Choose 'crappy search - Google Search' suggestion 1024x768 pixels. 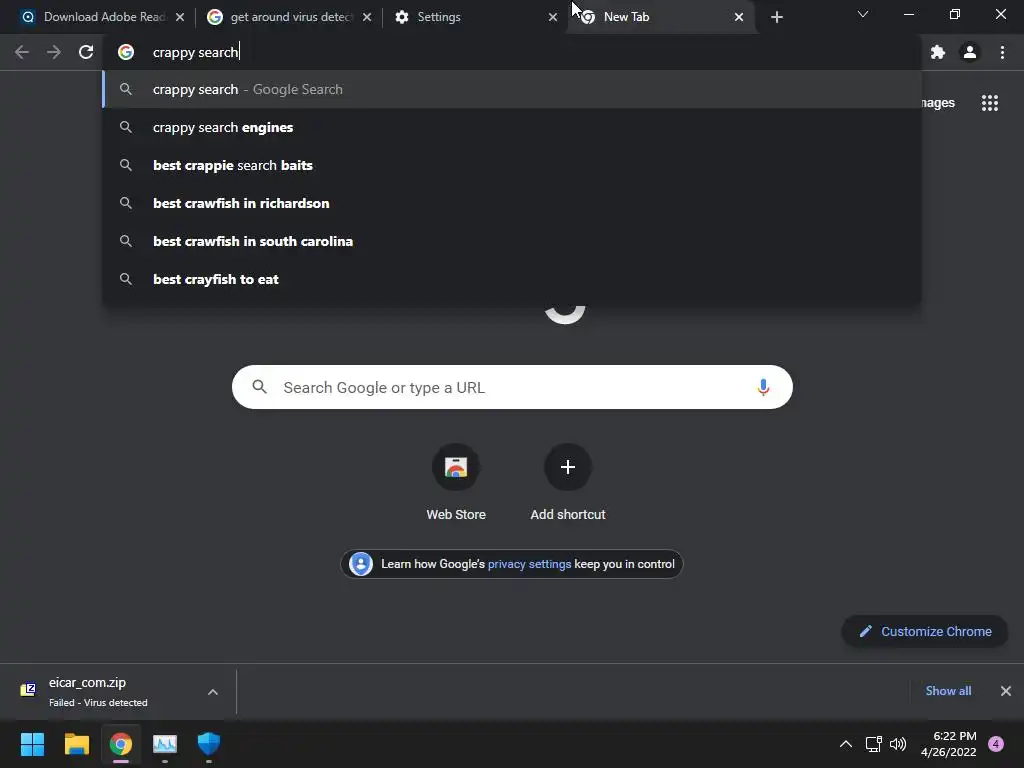(x=512, y=89)
